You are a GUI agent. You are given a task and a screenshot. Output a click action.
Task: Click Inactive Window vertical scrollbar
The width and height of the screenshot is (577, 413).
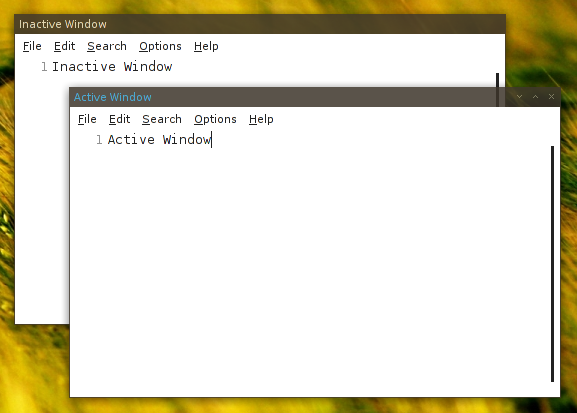tap(498, 80)
